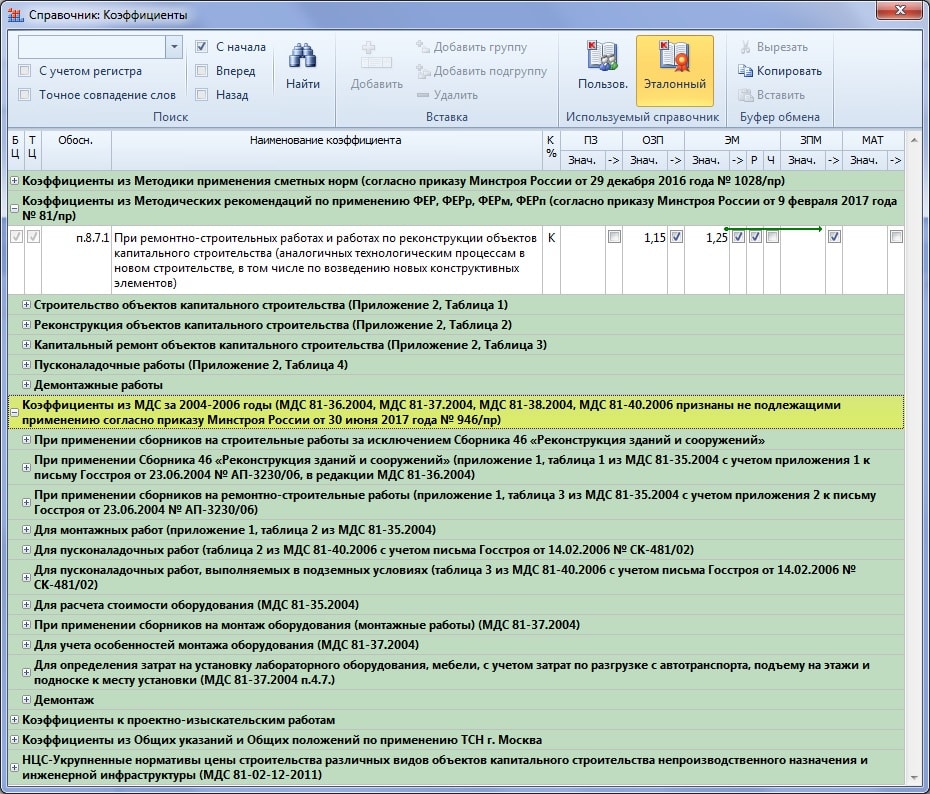Expand 'Капитальный ремонт объектов капитального строительства' subgroup
The height and width of the screenshot is (794, 930).
[26, 345]
